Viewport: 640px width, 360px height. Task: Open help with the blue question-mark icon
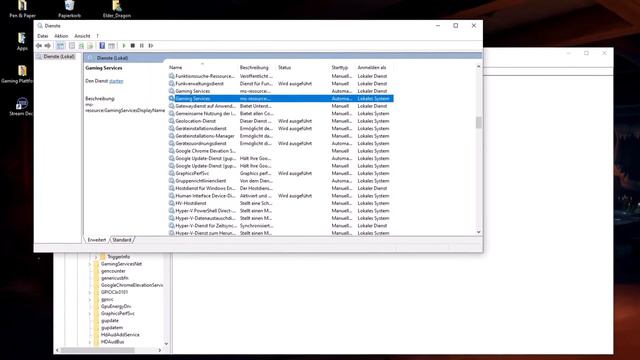(102, 46)
